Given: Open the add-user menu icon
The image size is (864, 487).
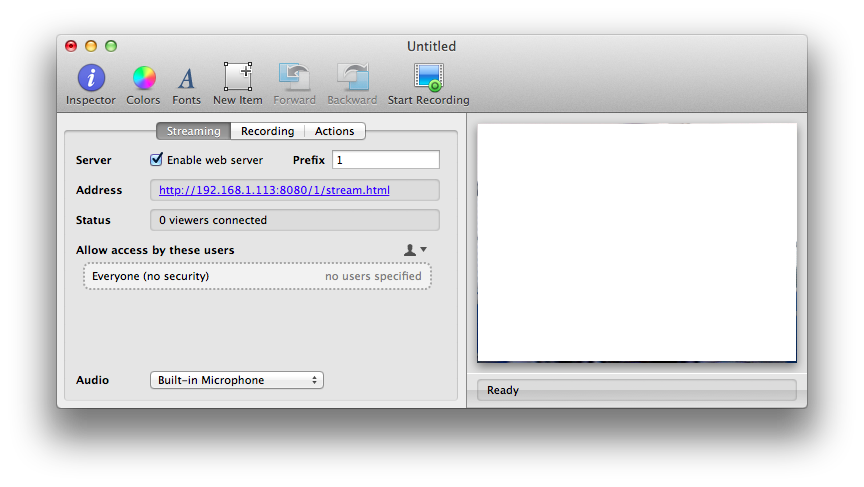Looking at the screenshot, I should coord(415,250).
